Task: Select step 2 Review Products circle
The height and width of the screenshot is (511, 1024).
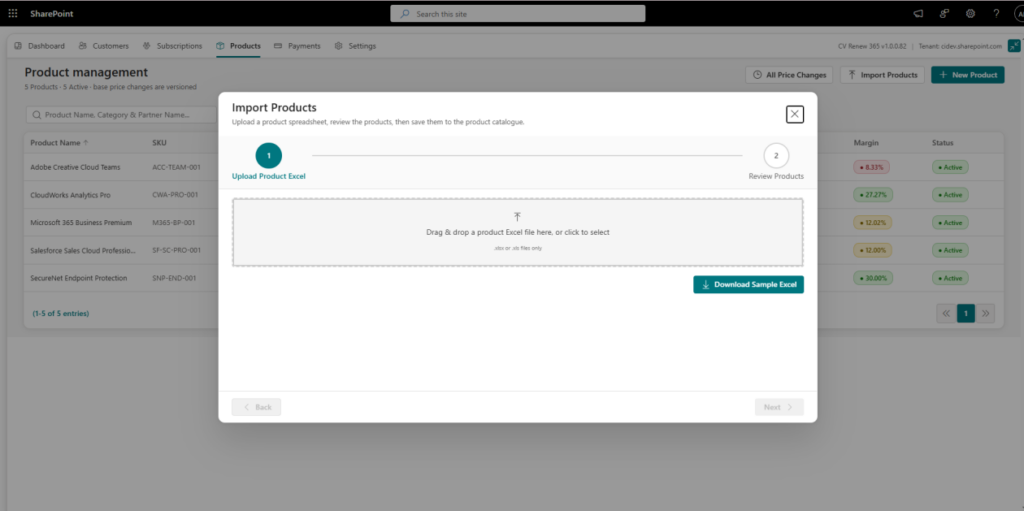Action: click(776, 156)
